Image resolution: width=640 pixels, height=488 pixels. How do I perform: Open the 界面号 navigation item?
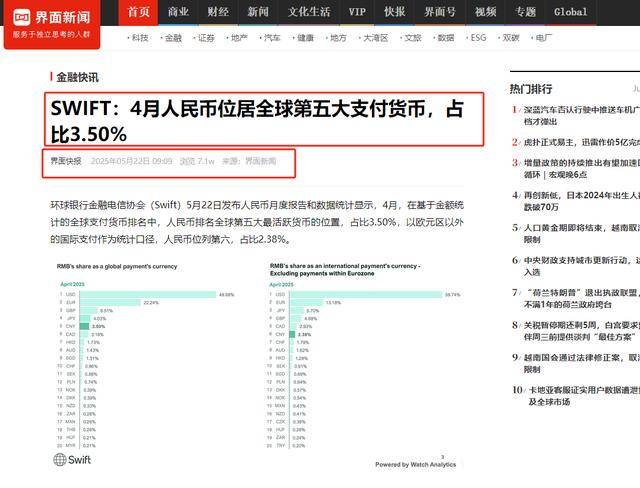[440, 12]
